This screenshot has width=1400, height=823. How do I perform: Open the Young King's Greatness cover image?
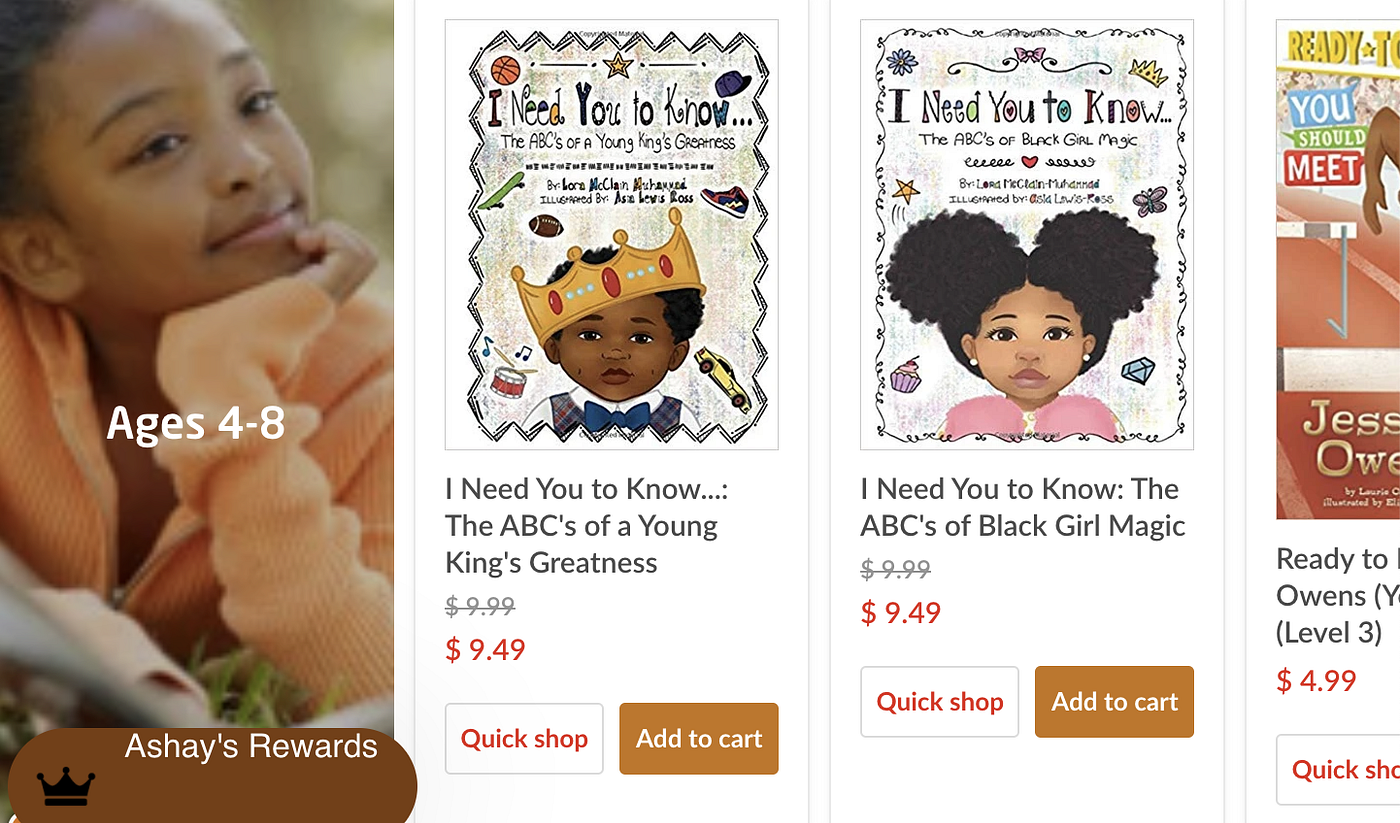point(611,234)
